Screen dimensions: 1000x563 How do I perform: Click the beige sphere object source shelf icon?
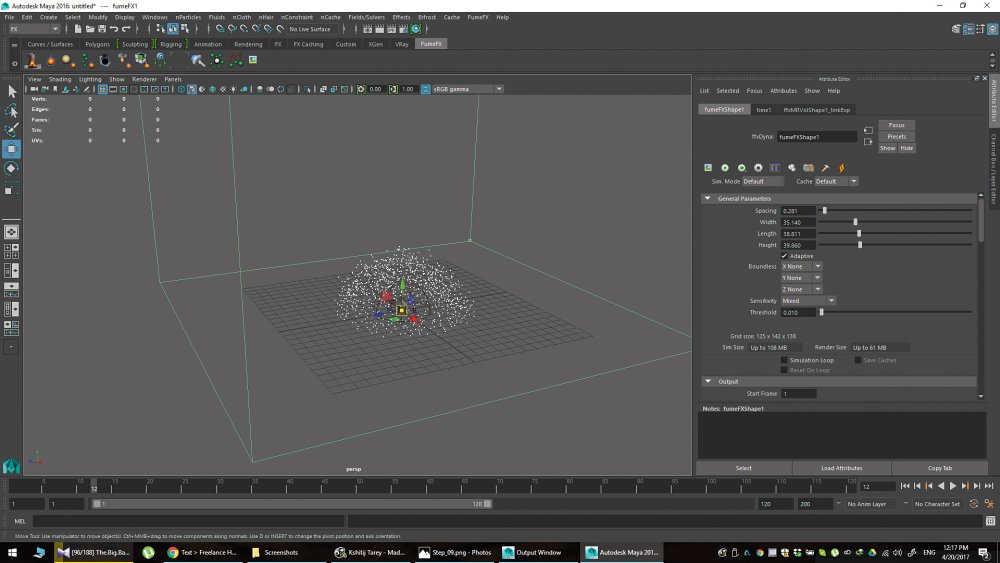click(x=68, y=60)
